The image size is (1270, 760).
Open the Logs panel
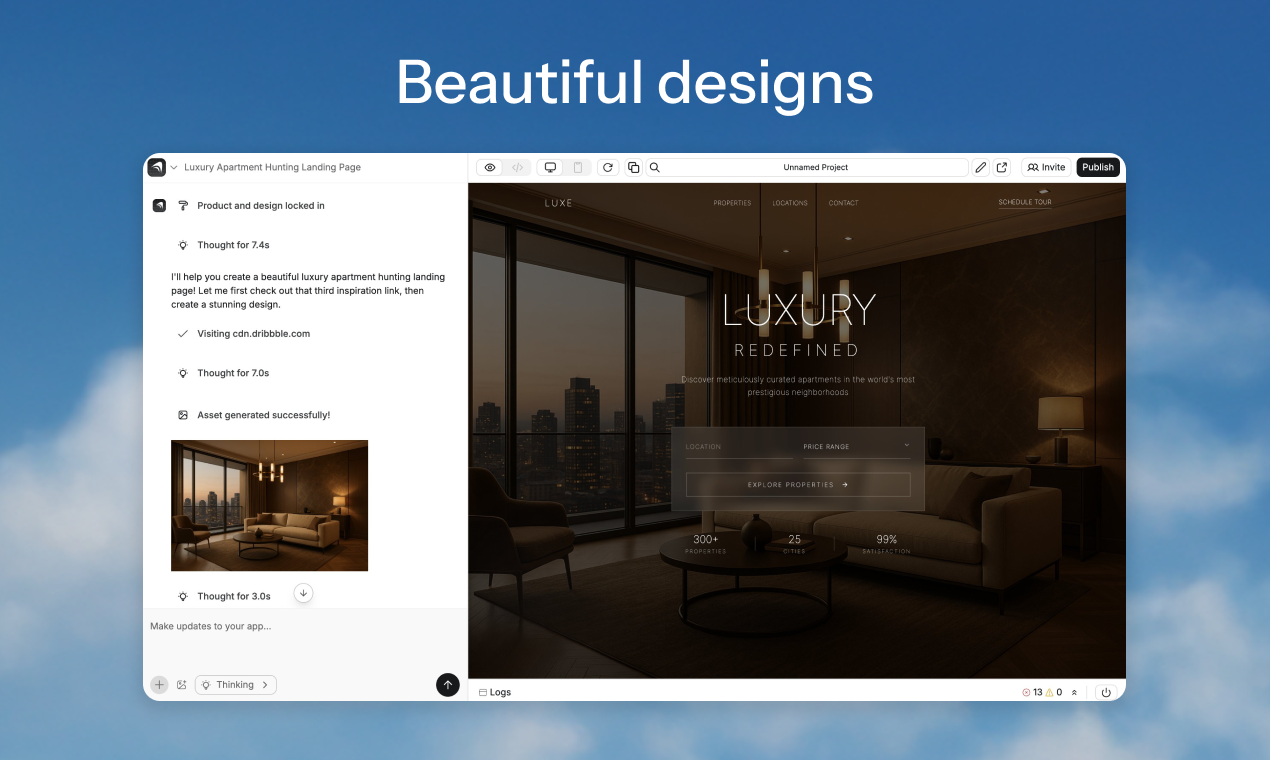[x=495, y=692]
